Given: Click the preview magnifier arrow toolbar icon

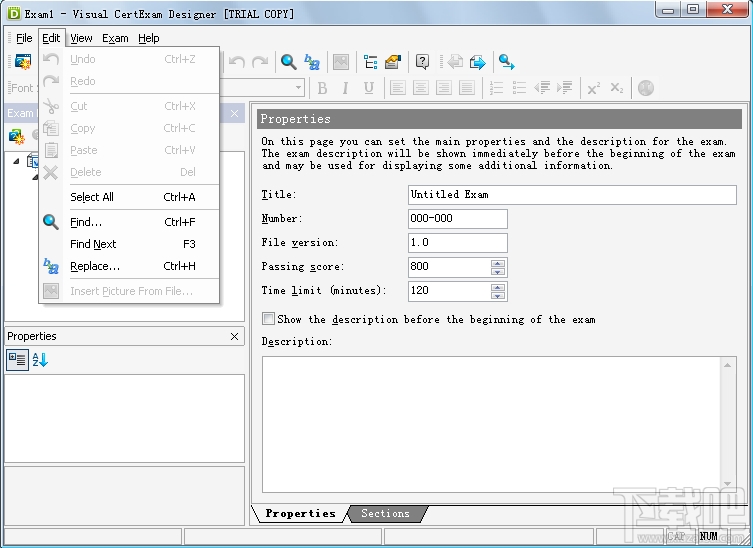Looking at the screenshot, I should [506, 62].
